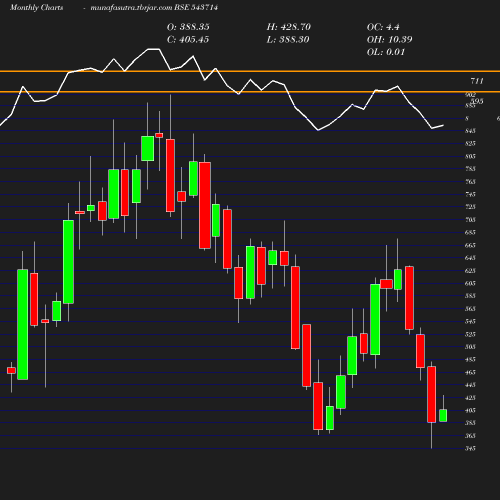This screenshot has width=500, height=500.
Task: Click the "445" price axis label
Action: coord(470,385)
